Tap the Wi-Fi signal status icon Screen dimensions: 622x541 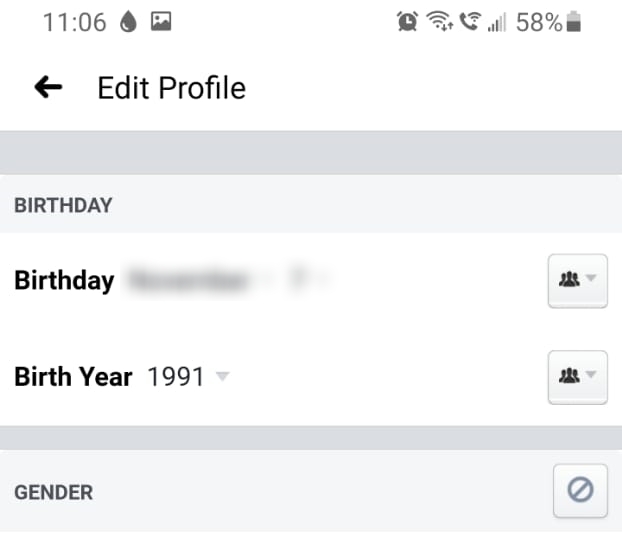[x=439, y=23]
